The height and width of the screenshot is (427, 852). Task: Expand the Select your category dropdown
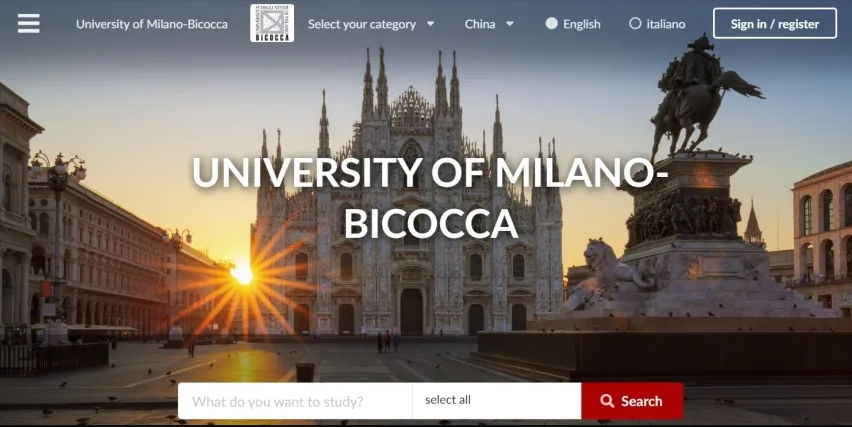click(x=371, y=24)
